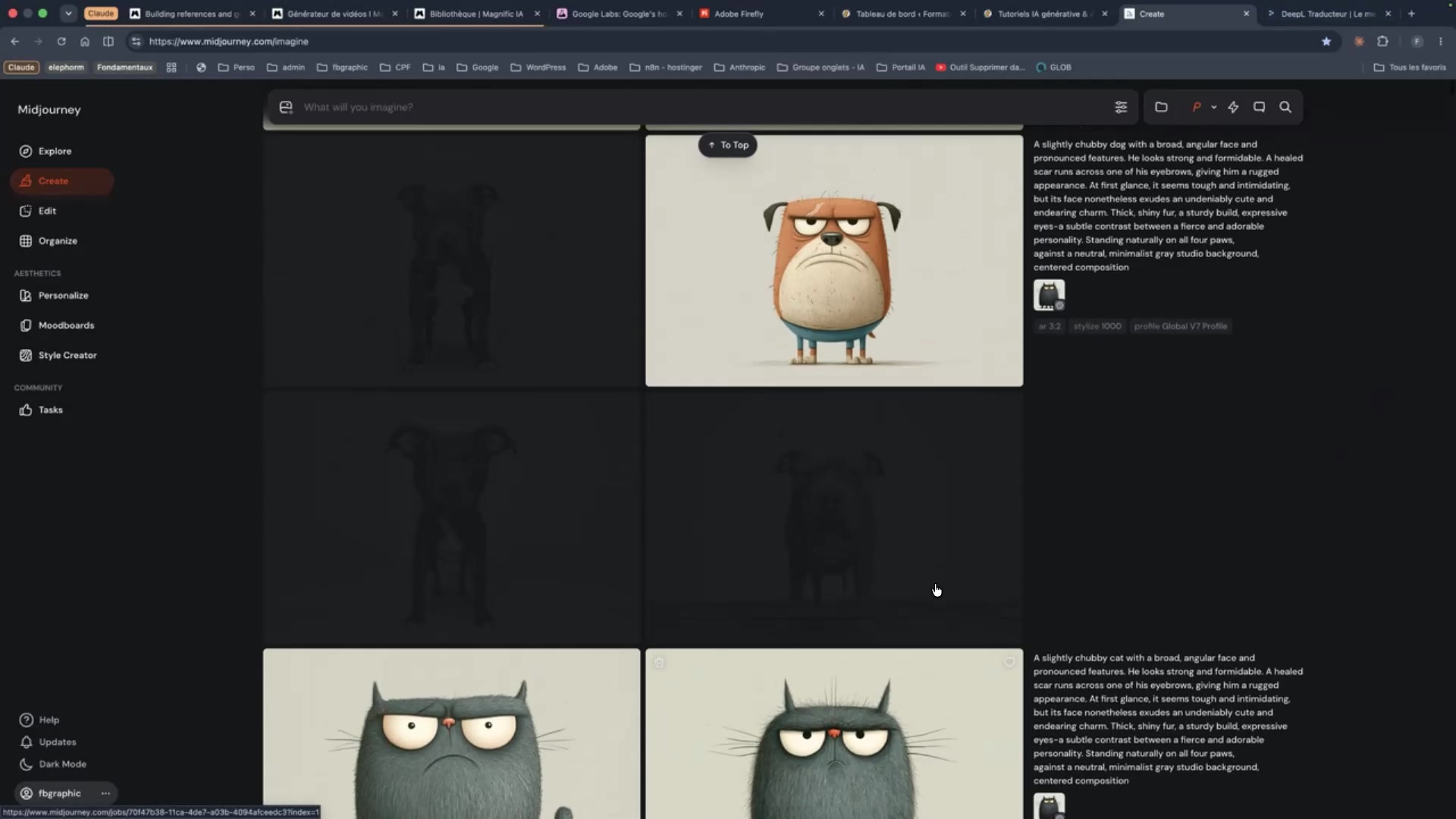Like the right cat image with heart icon
The image size is (1456, 819).
(1009, 662)
